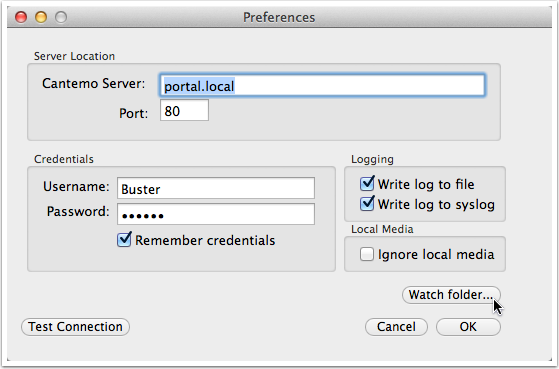Click the Password: label
This screenshot has width=559, height=369.
pos(78,212)
